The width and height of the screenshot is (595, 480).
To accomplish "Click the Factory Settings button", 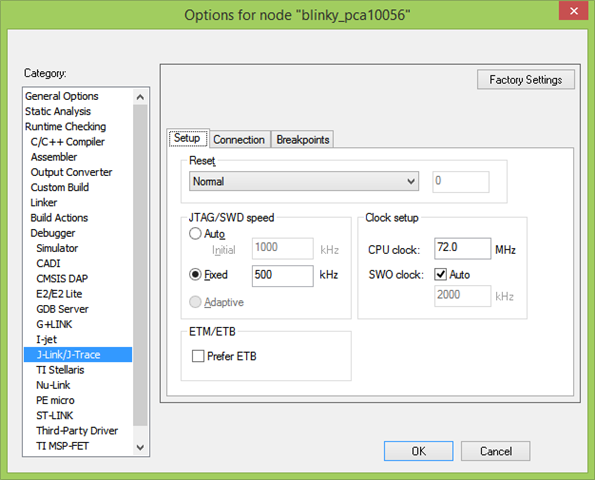I will click(x=526, y=80).
